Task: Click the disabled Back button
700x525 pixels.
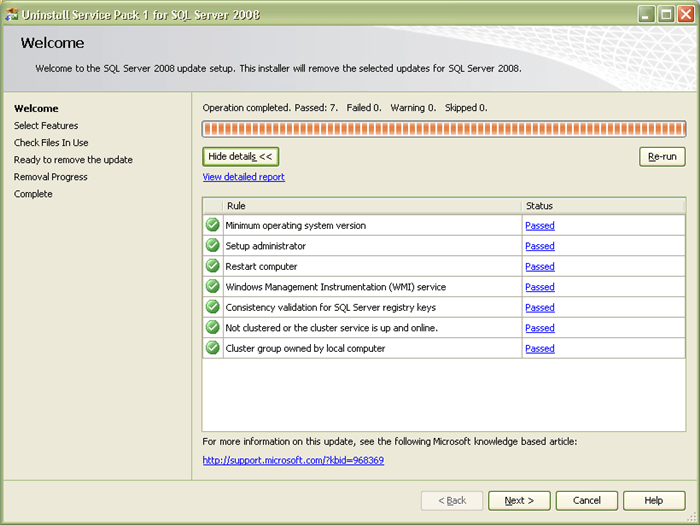Action: [452, 500]
